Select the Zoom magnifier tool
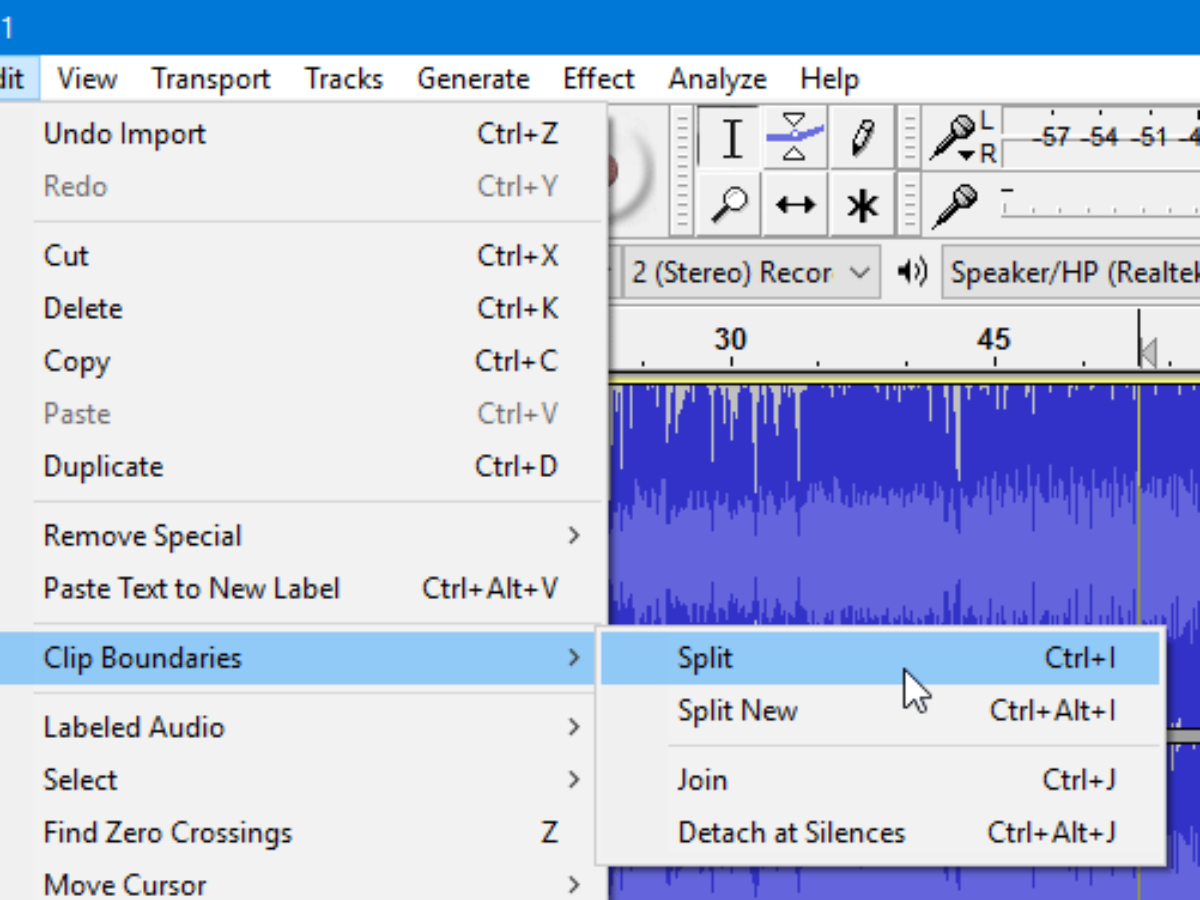This screenshot has width=1200, height=900. click(730, 204)
